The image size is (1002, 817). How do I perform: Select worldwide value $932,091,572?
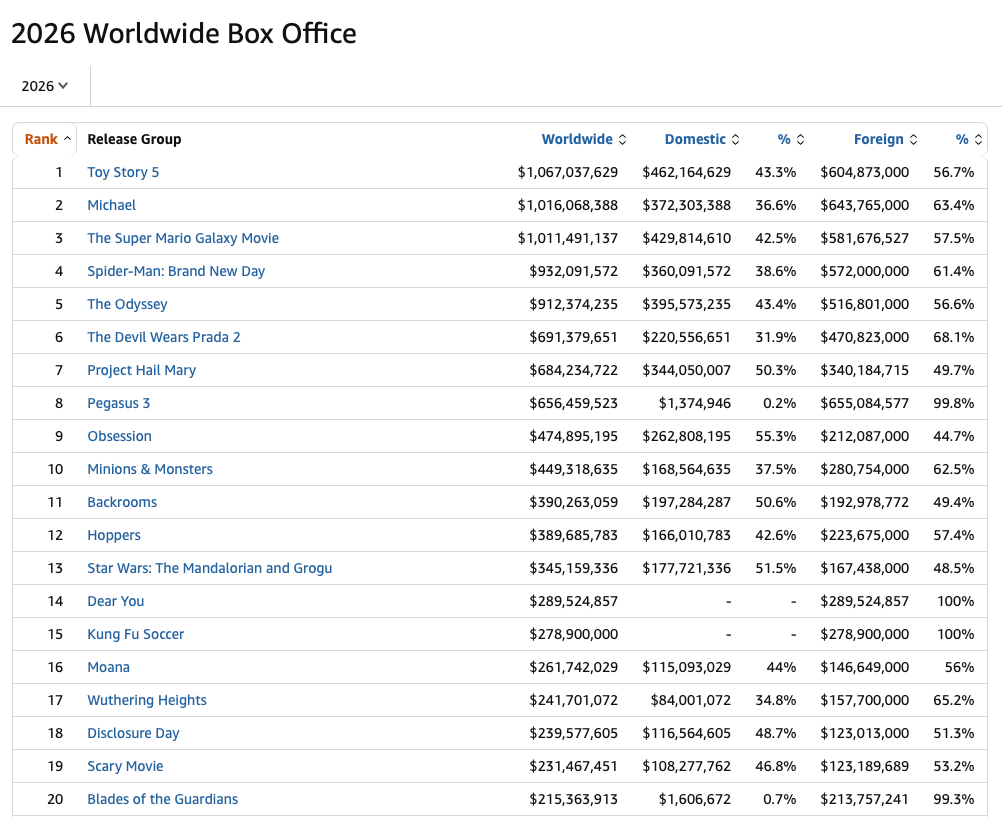(x=573, y=271)
